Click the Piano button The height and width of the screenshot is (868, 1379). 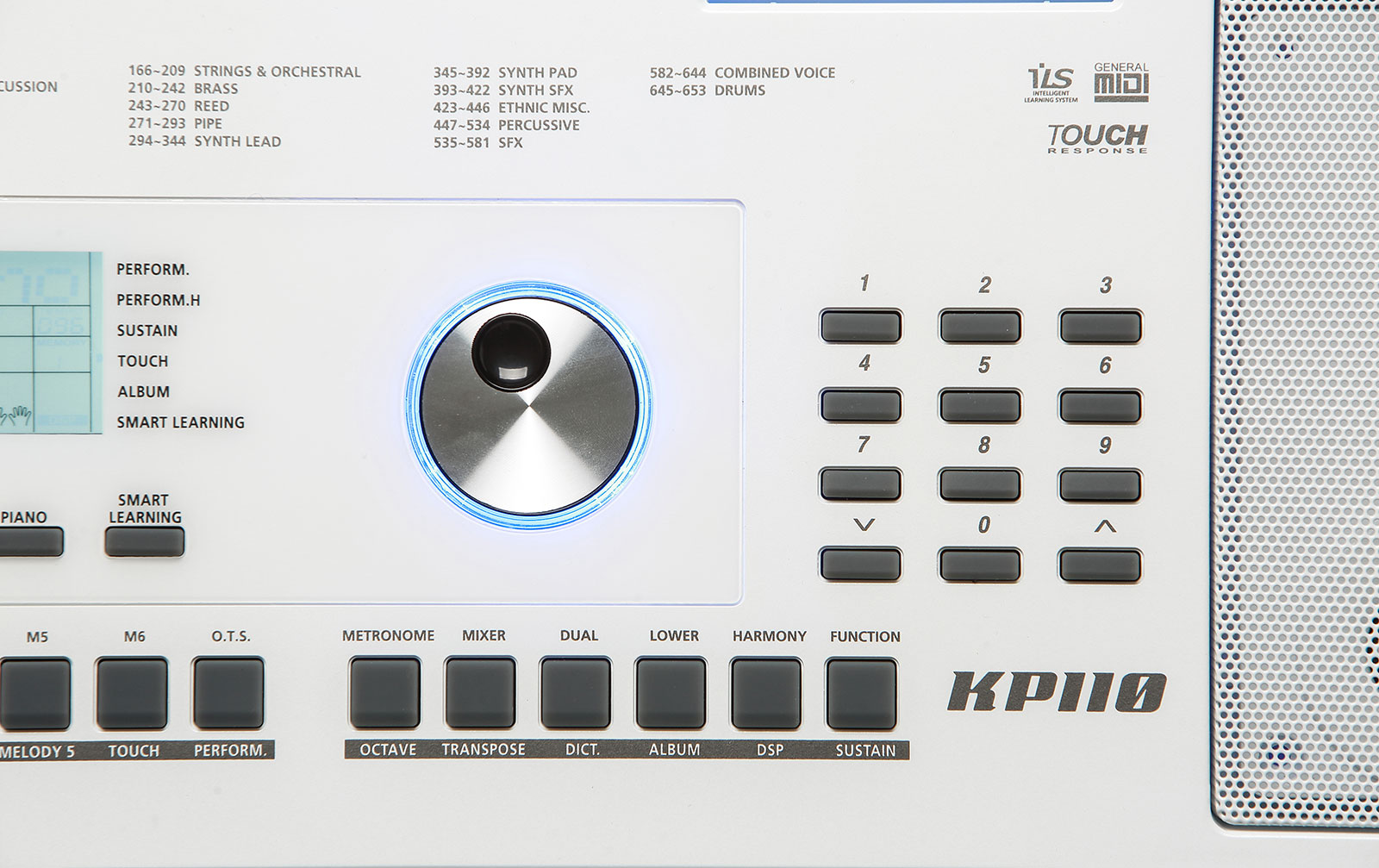tap(31, 541)
